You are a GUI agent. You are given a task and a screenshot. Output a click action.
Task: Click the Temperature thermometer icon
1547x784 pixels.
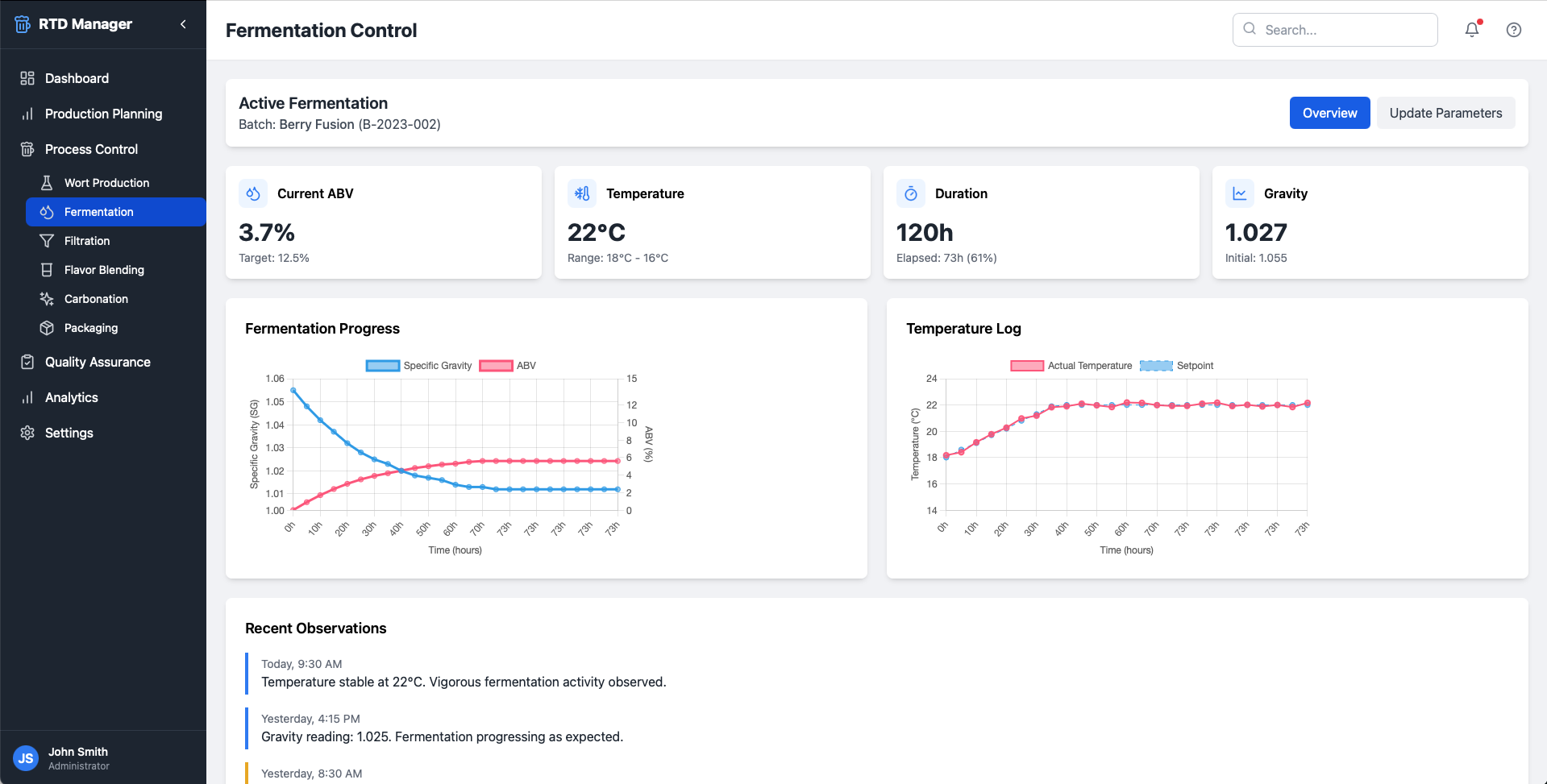[582, 193]
